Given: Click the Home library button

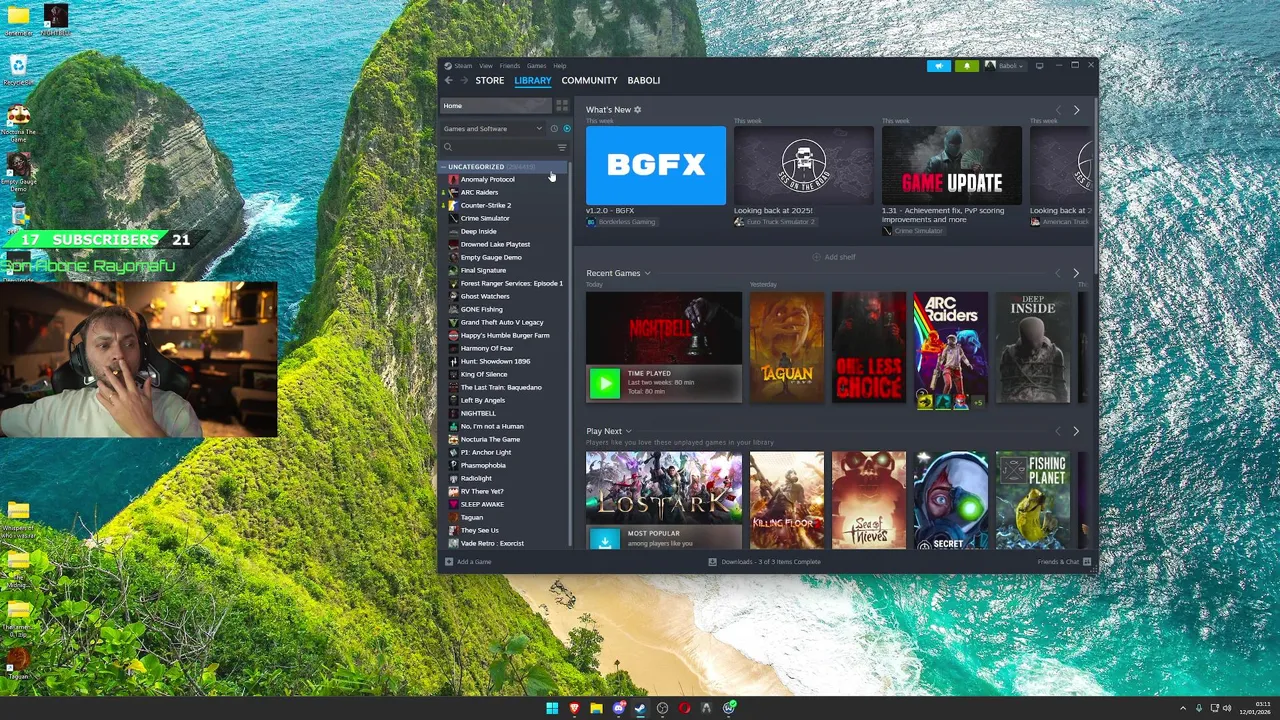Looking at the screenshot, I should [x=496, y=105].
